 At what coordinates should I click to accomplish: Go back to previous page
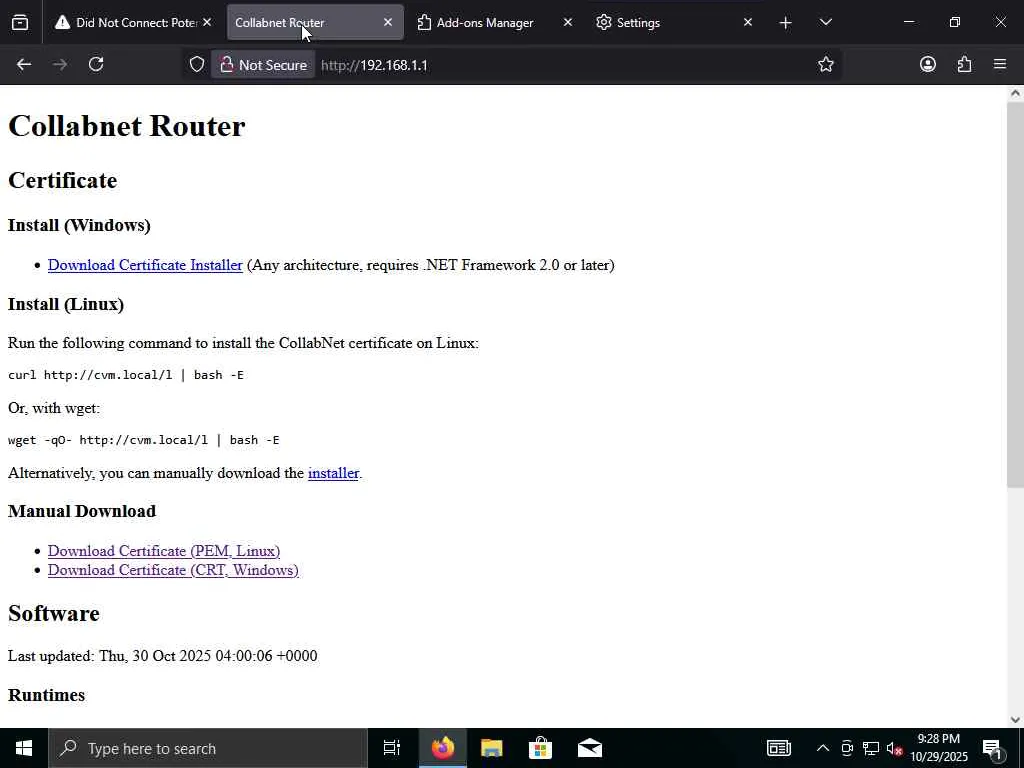[24, 65]
